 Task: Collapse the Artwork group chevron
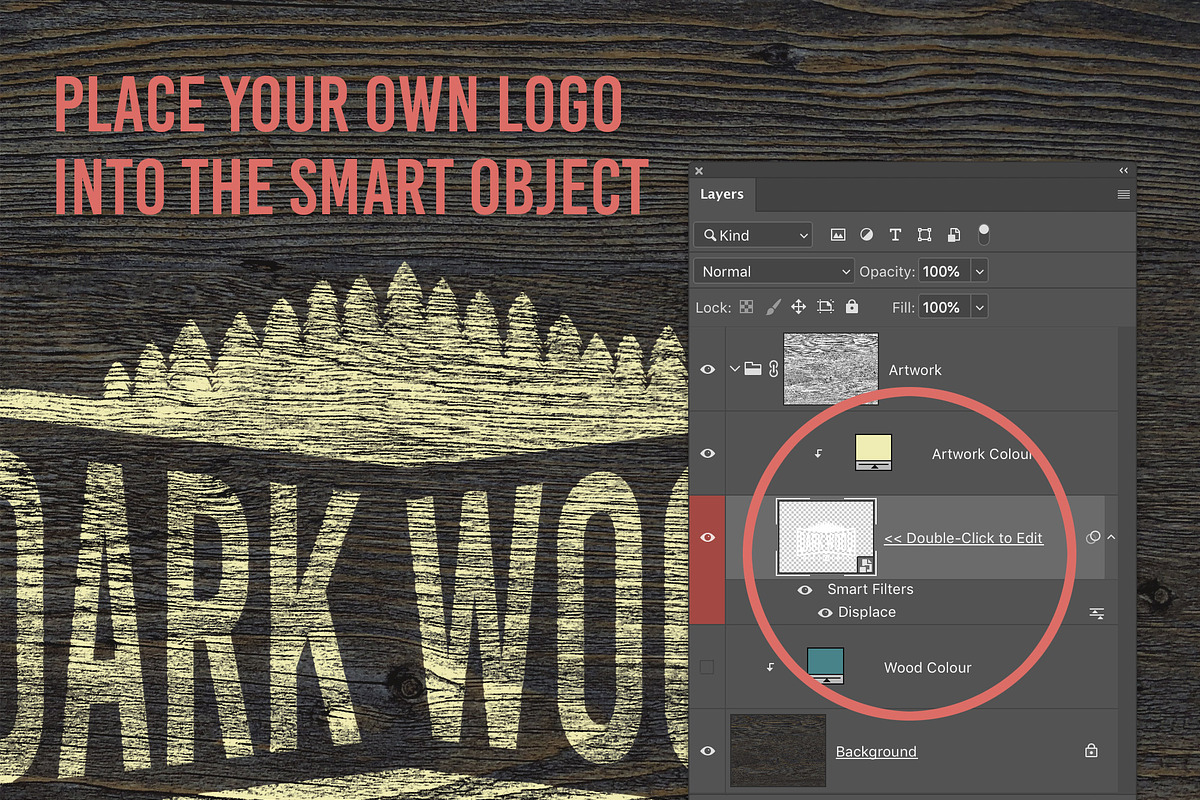point(735,369)
